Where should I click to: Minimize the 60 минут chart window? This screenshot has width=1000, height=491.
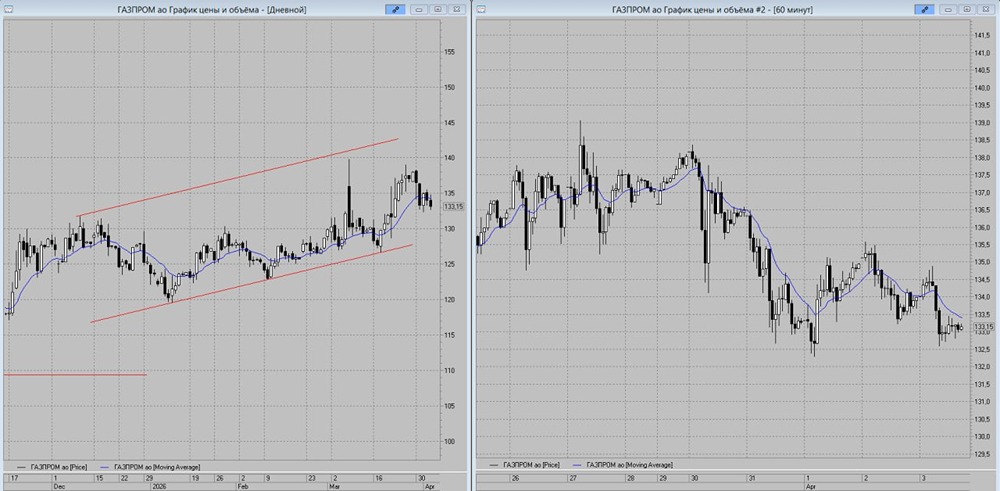coord(947,10)
